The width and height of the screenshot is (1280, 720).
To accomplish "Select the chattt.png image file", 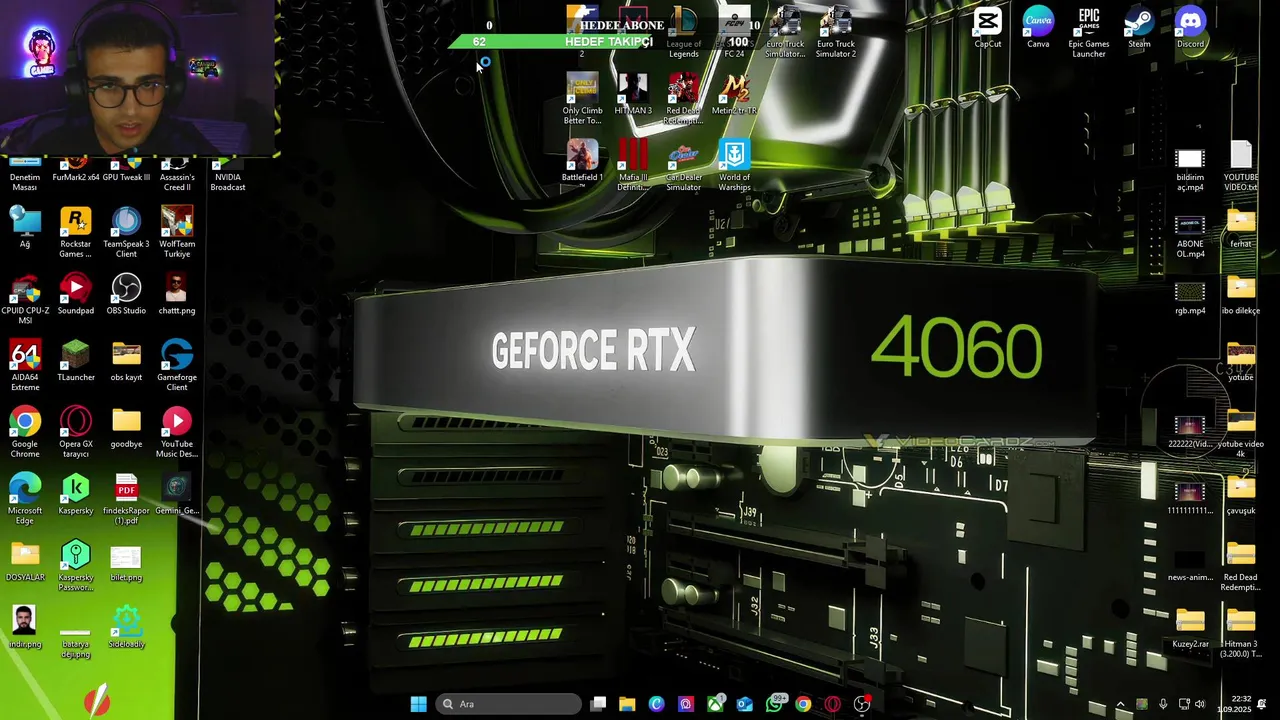I will (177, 296).
